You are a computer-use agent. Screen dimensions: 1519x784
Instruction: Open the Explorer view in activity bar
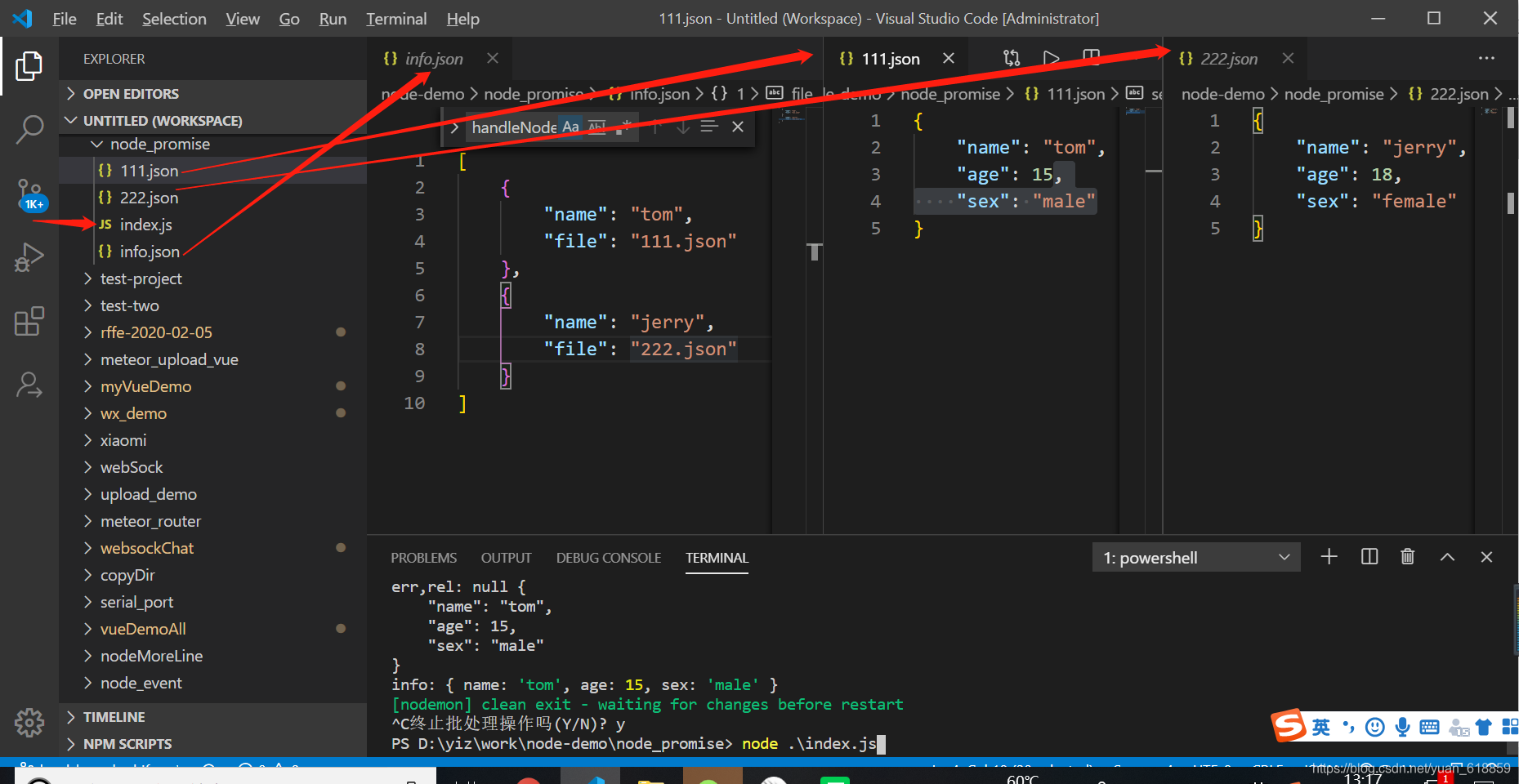click(29, 66)
